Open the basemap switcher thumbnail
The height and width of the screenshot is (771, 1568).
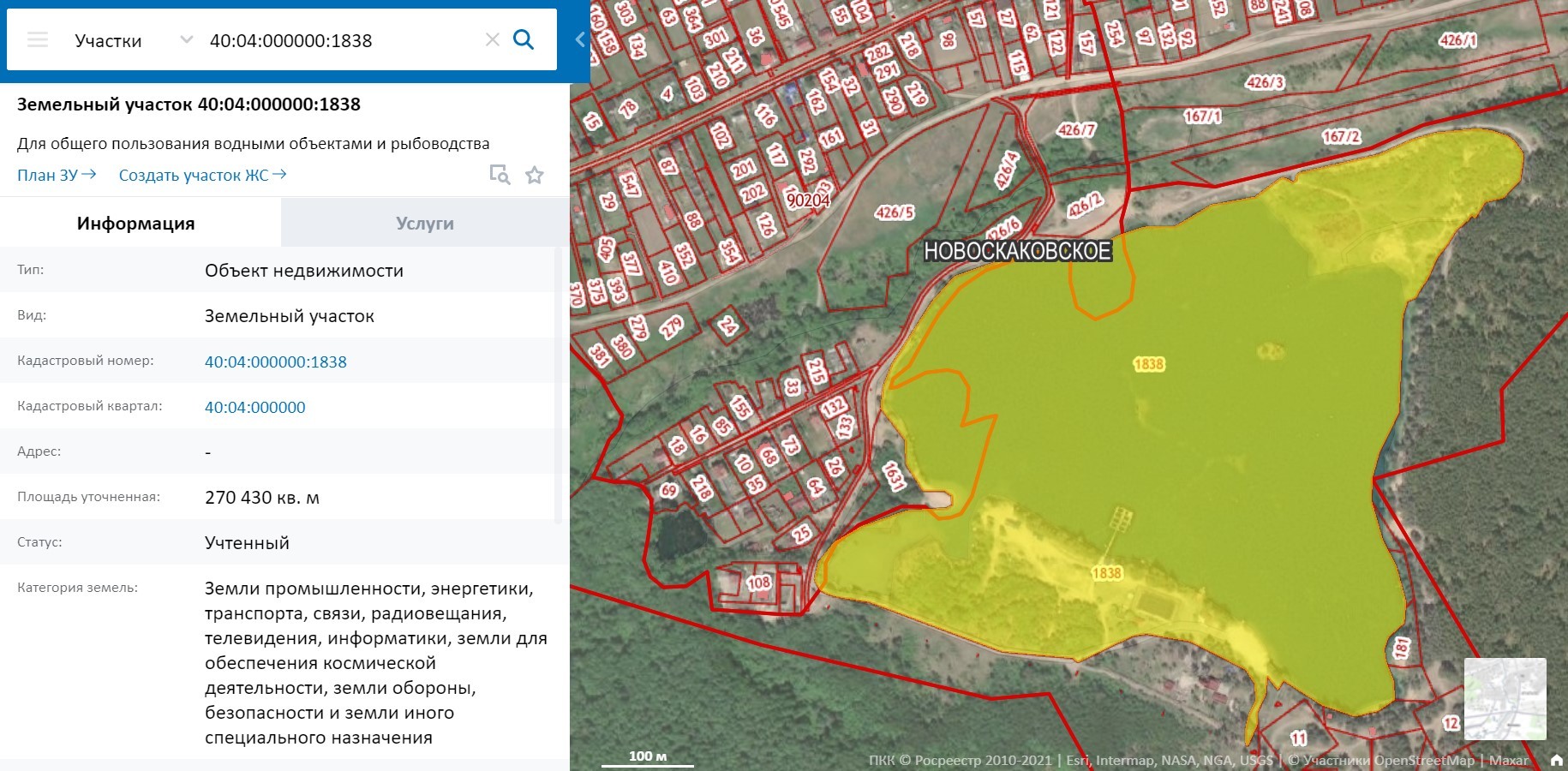pyautogui.click(x=1505, y=698)
